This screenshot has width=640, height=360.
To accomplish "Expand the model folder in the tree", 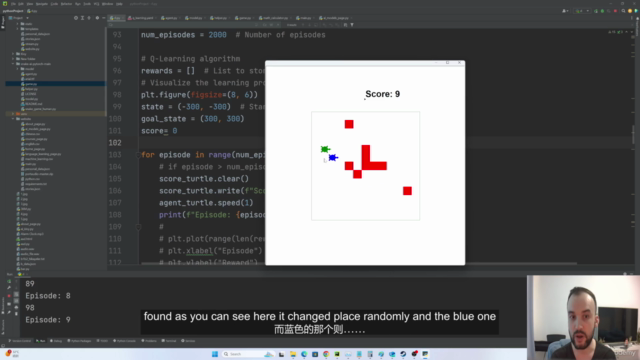I will [18, 69].
